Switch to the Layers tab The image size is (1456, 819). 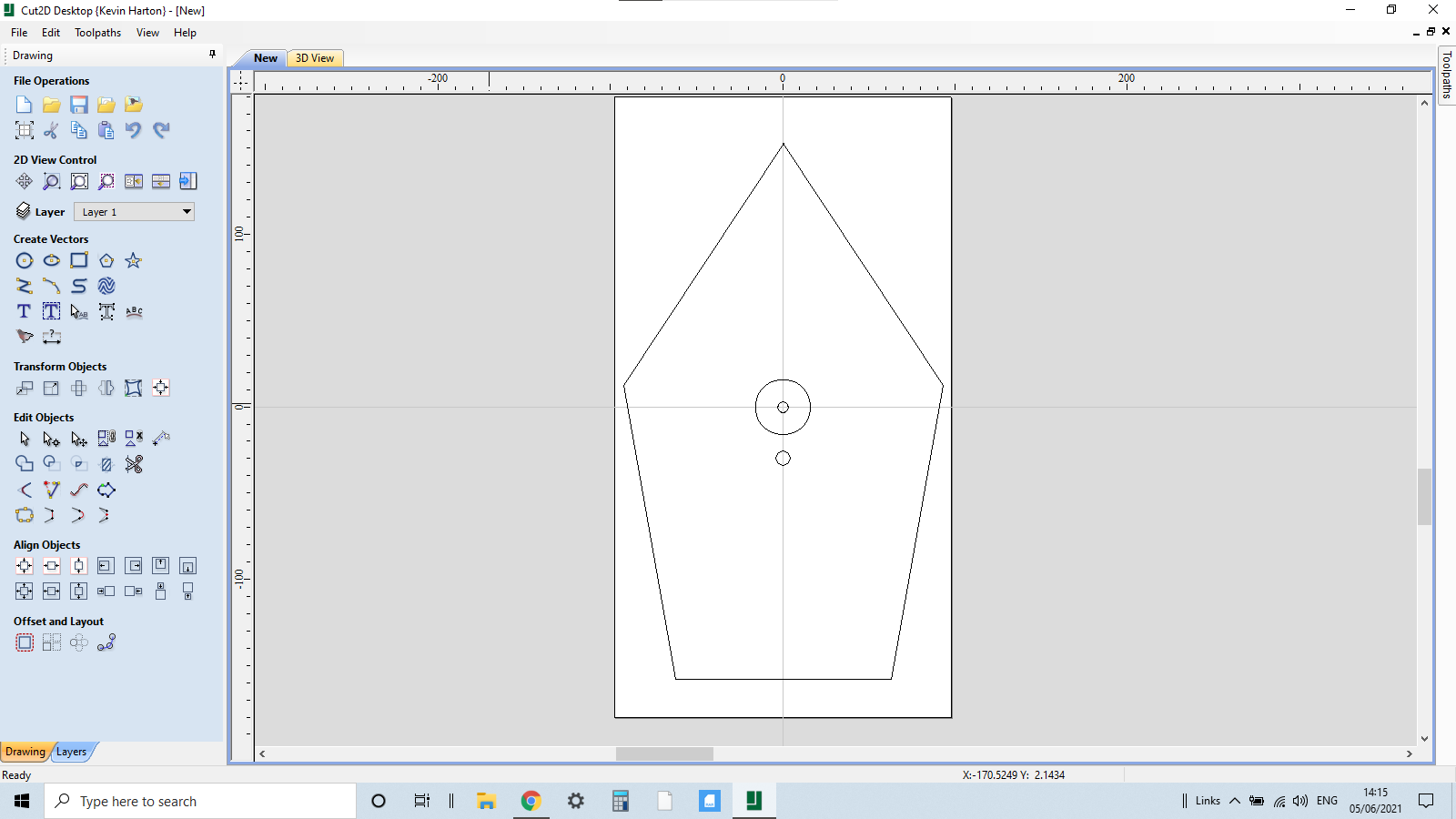(72, 752)
